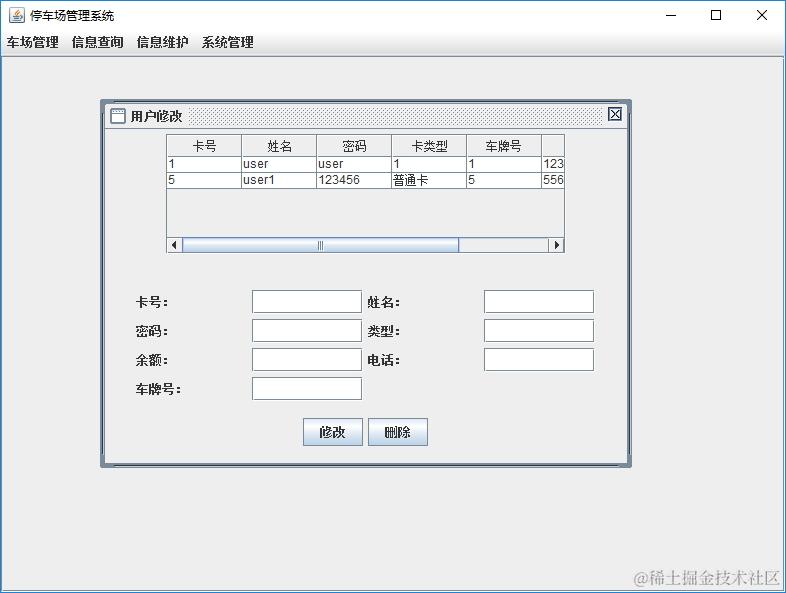
Task: Click the 删除 button
Action: [398, 432]
